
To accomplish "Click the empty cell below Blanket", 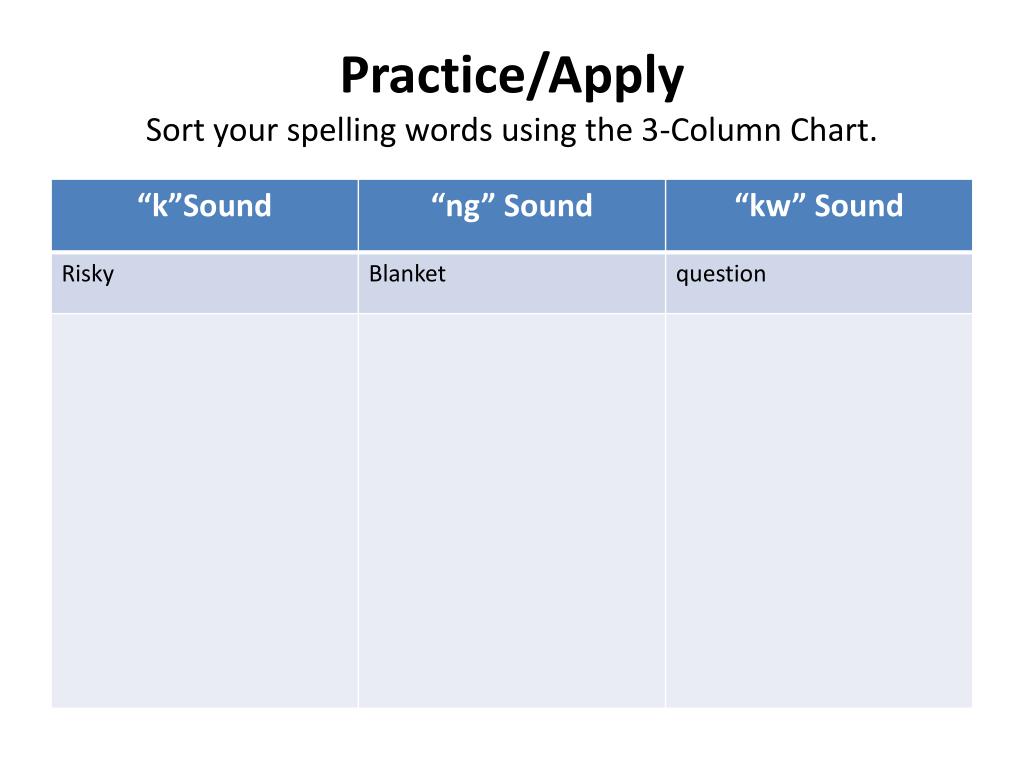I will [x=512, y=511].
